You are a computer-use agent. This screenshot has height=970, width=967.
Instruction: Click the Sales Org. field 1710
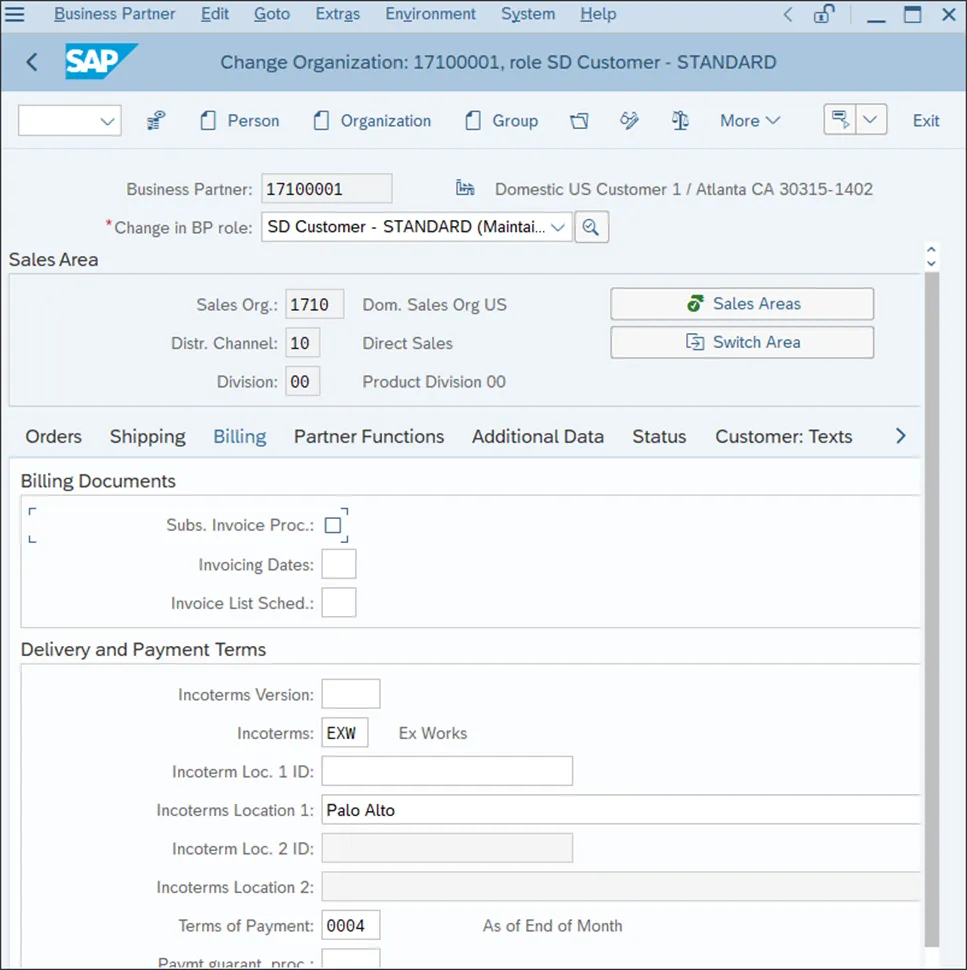tap(314, 304)
